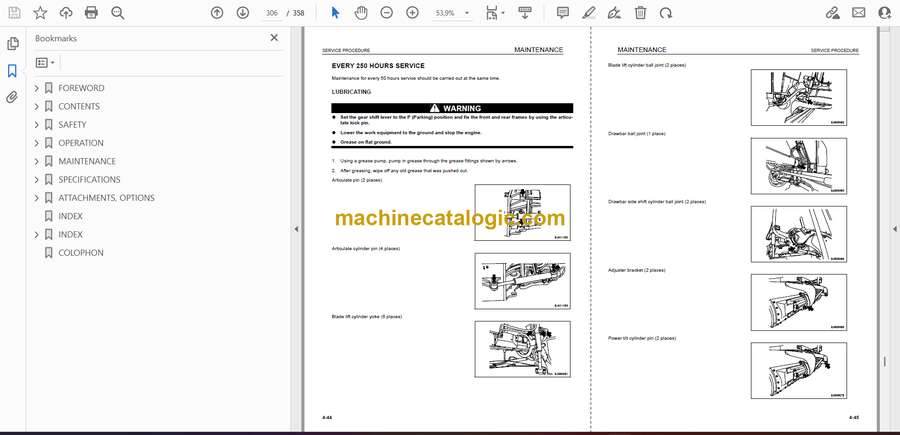The width and height of the screenshot is (900, 435).
Task: Open the SPECIFICATIONS bookmark
Action: [x=89, y=180]
